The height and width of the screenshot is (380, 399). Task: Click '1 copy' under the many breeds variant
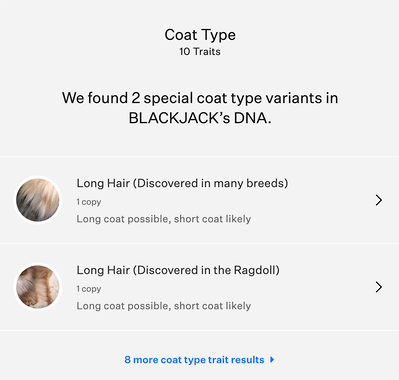coord(89,202)
